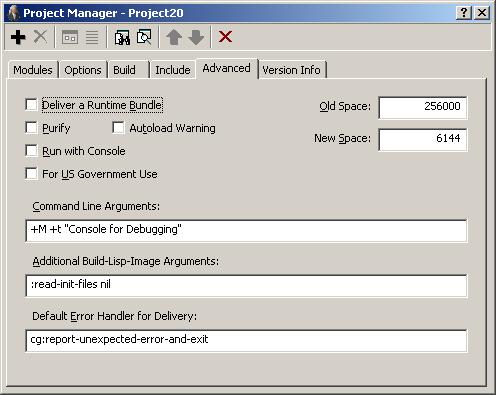Image resolution: width=496 pixels, height=395 pixels.
Task: Click the red X close project icon
Action: pos(225,37)
